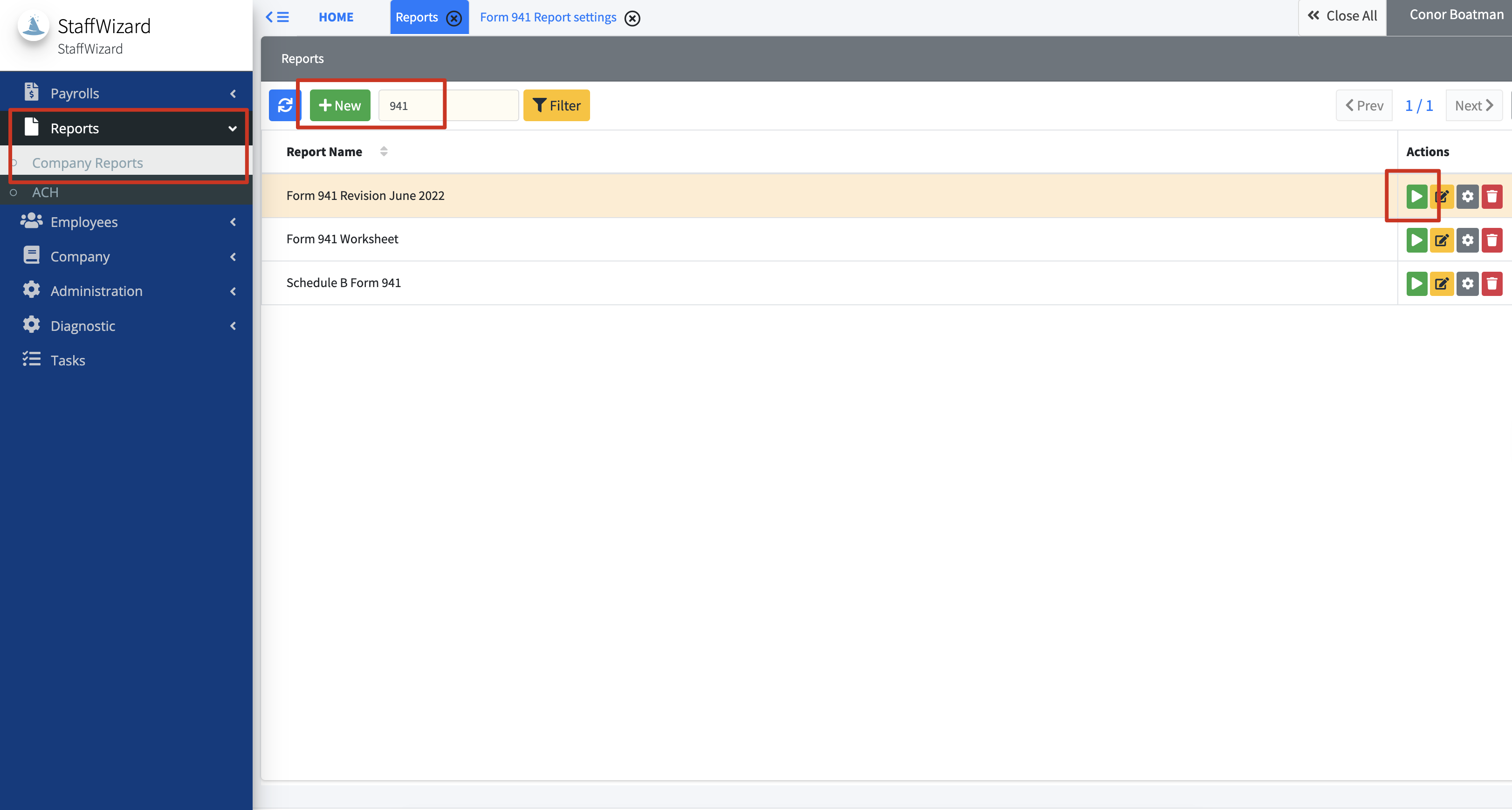Click the Close All button
This screenshot has height=810, width=1512.
[1342, 16]
